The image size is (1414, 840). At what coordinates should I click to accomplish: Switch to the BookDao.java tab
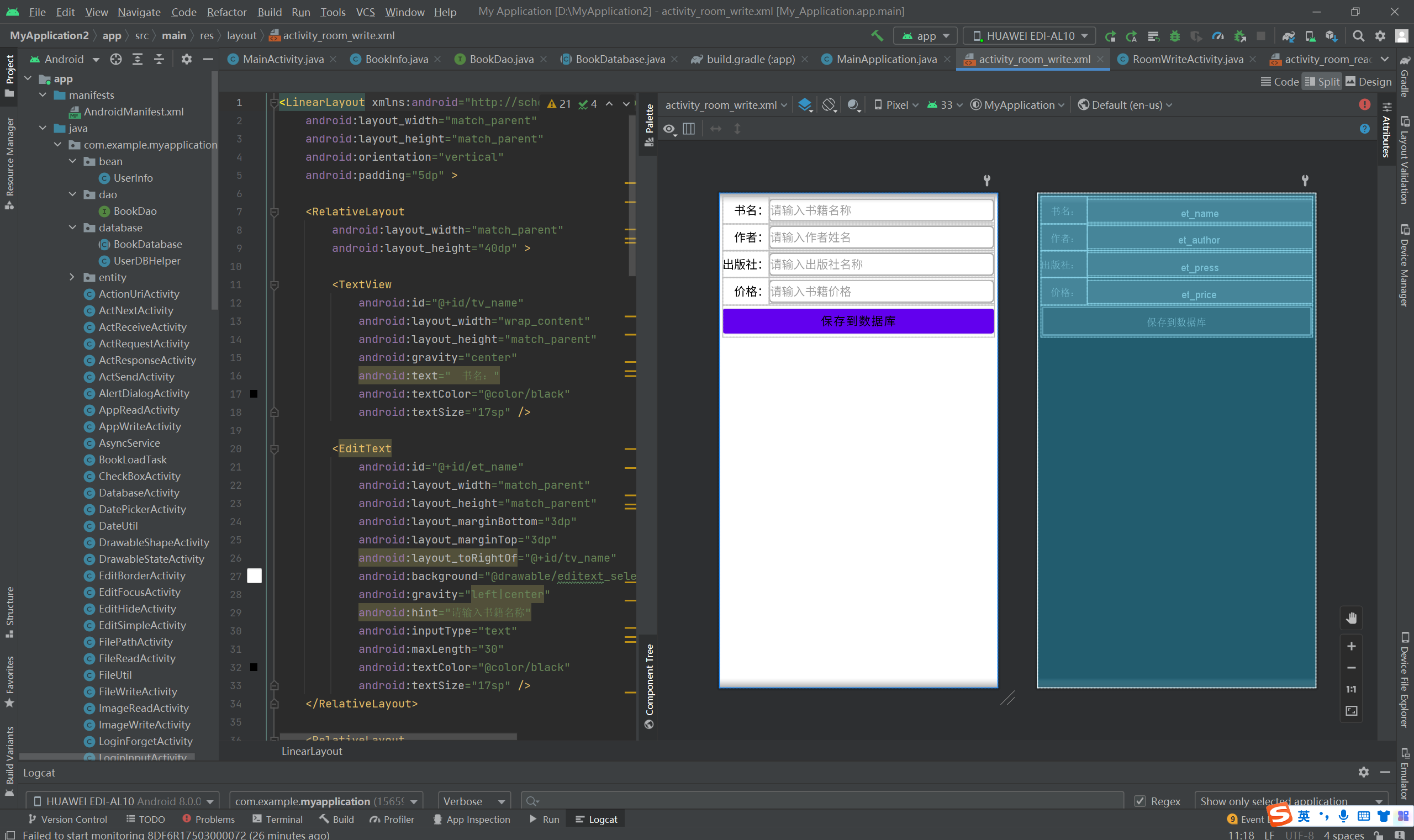[500, 59]
